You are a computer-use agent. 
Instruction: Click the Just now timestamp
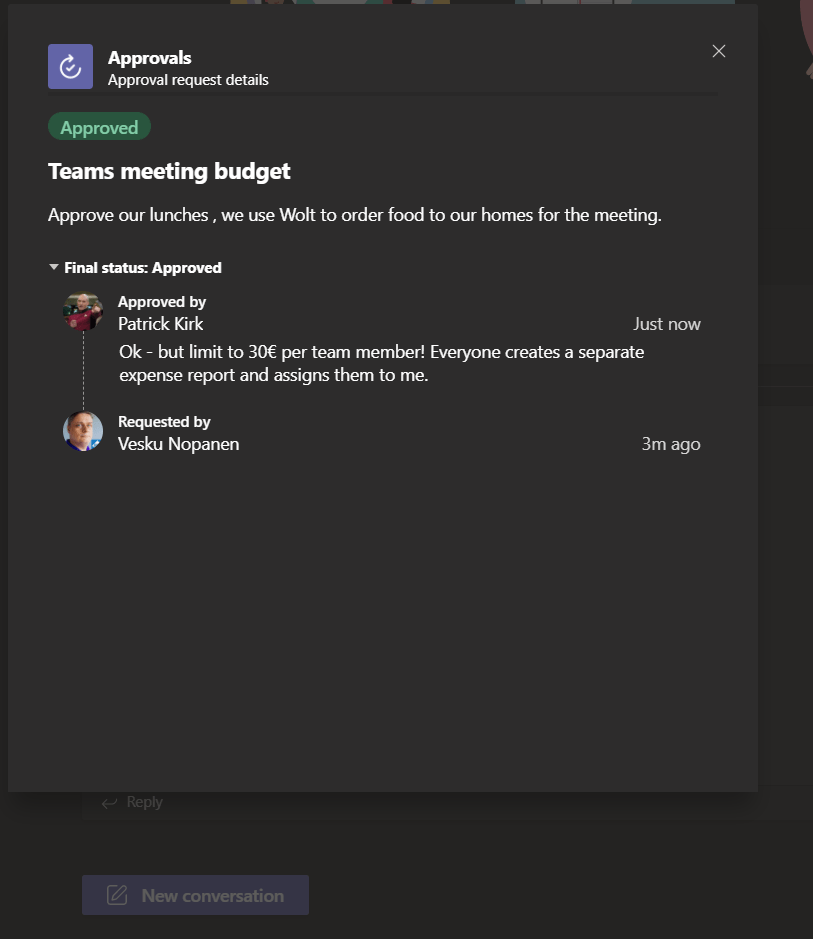(666, 324)
